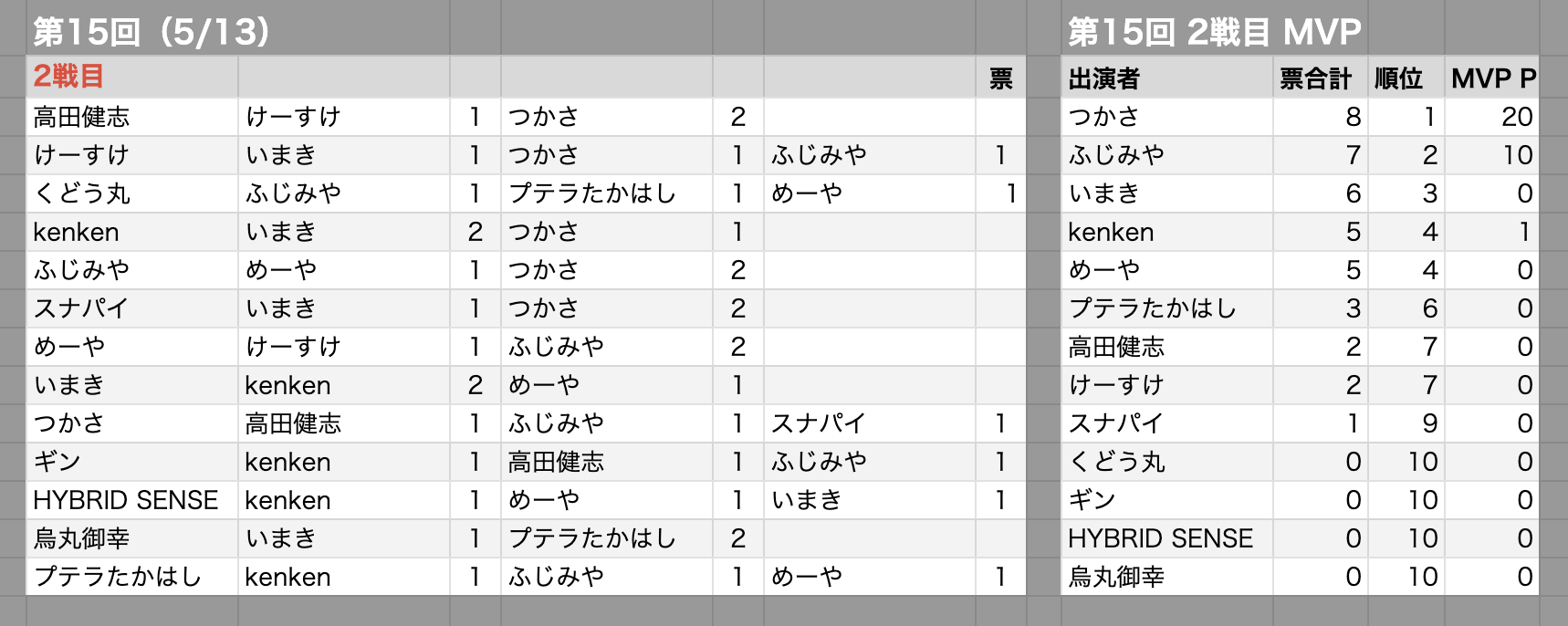Click つかさ's vote total of 8
Image resolution: width=1568 pixels, height=626 pixels.
tap(1353, 117)
